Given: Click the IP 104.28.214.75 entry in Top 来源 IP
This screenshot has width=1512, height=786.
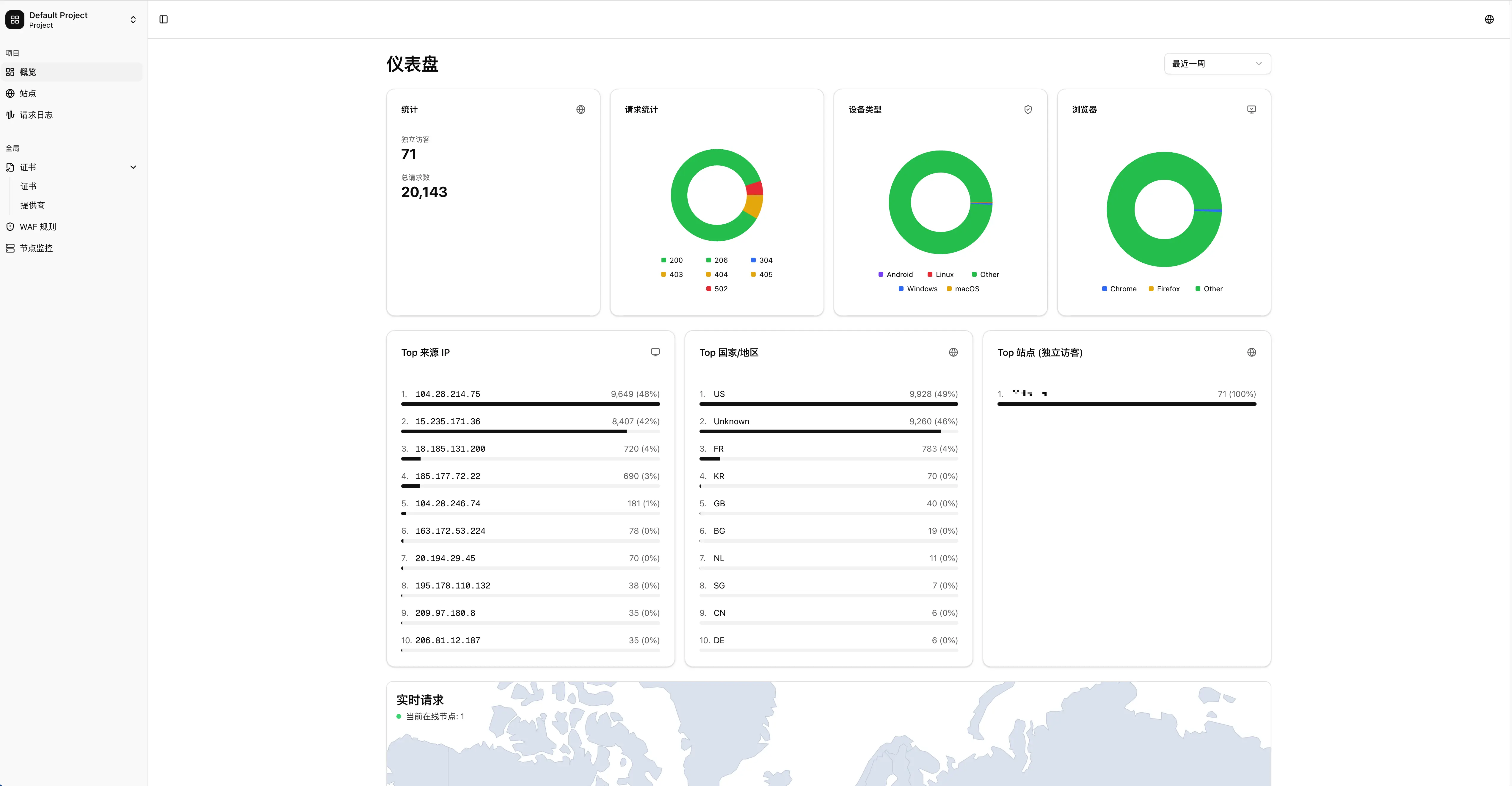Looking at the screenshot, I should (x=447, y=394).
